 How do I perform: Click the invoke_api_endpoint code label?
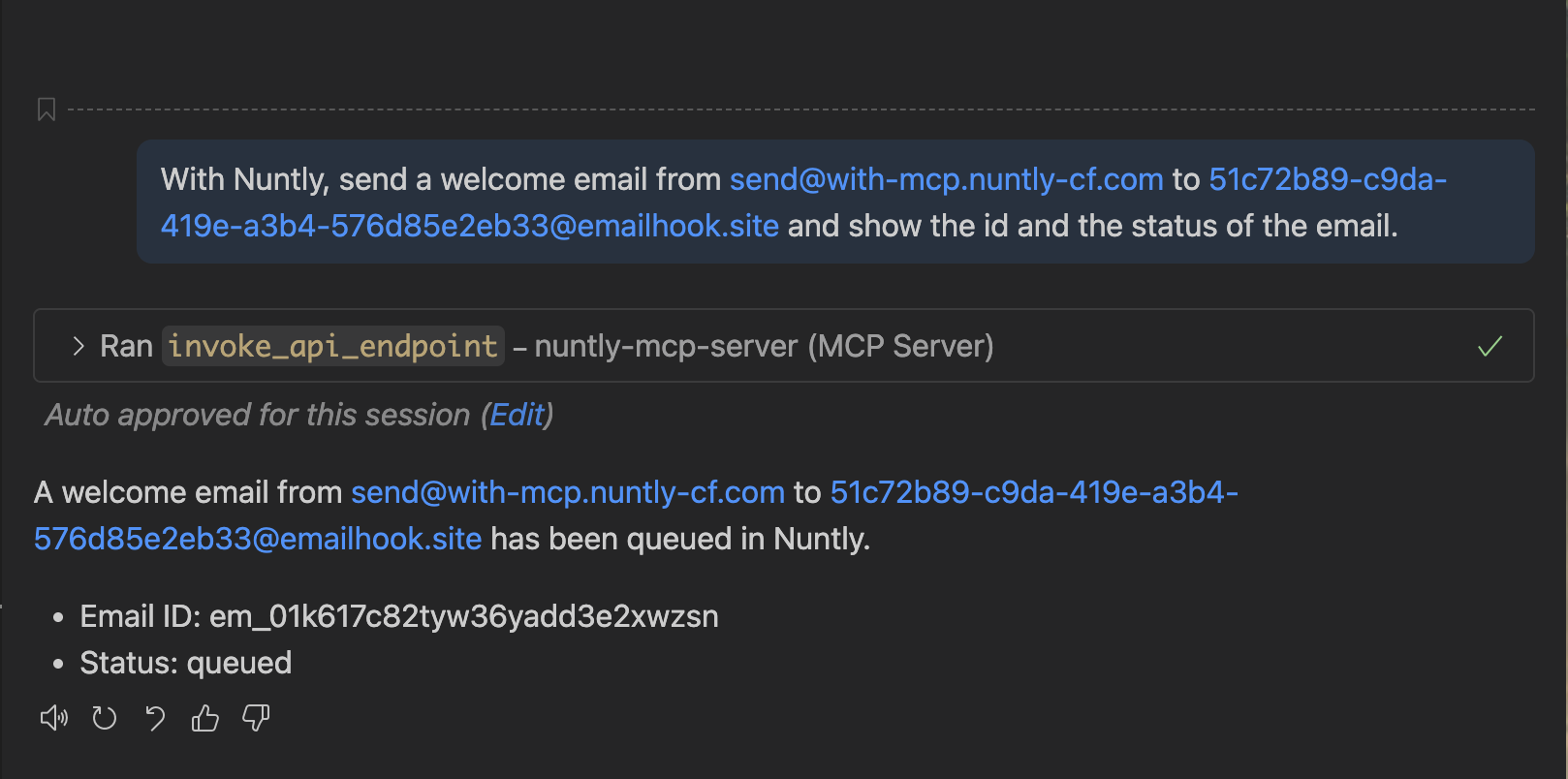(x=332, y=346)
